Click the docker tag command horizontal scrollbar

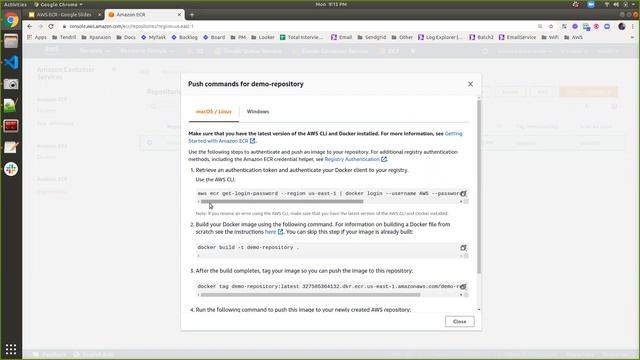pos(310,295)
